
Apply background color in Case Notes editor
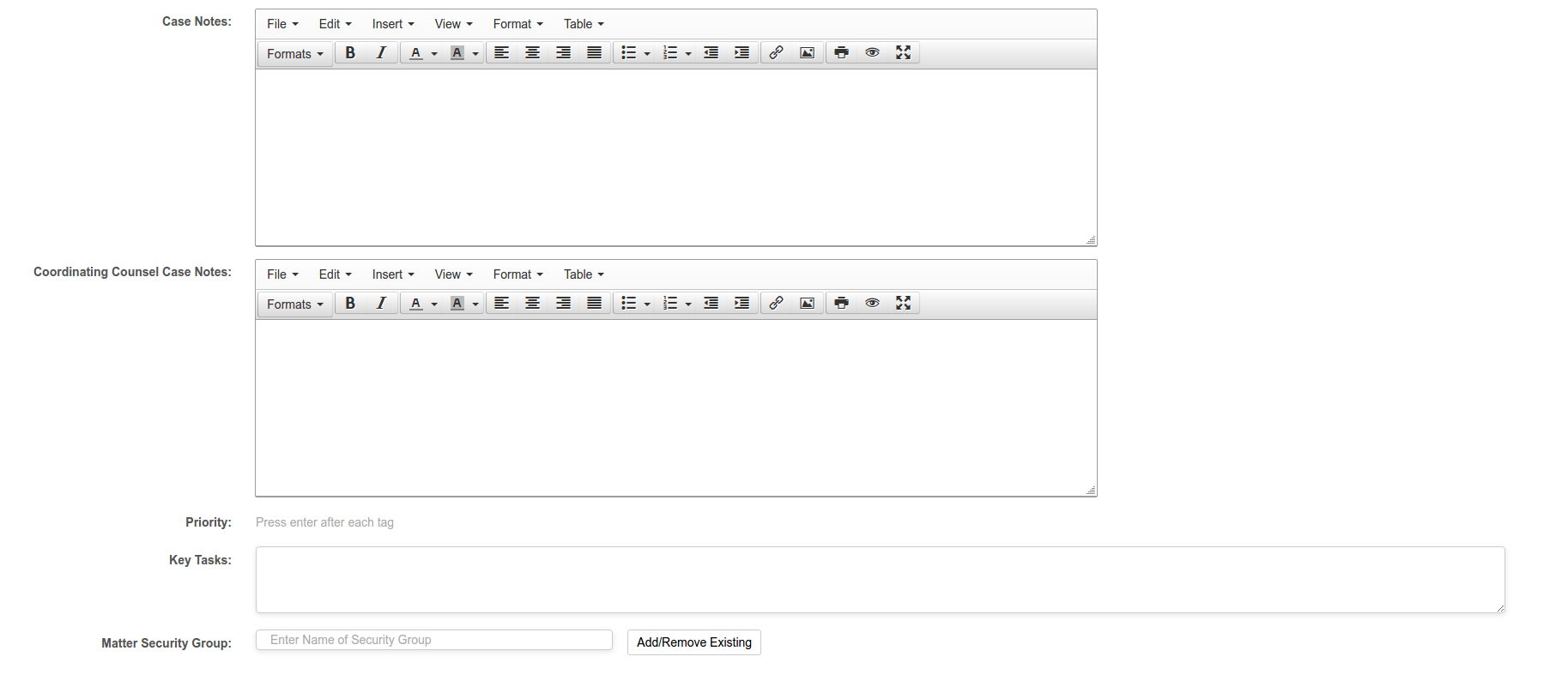[457, 53]
